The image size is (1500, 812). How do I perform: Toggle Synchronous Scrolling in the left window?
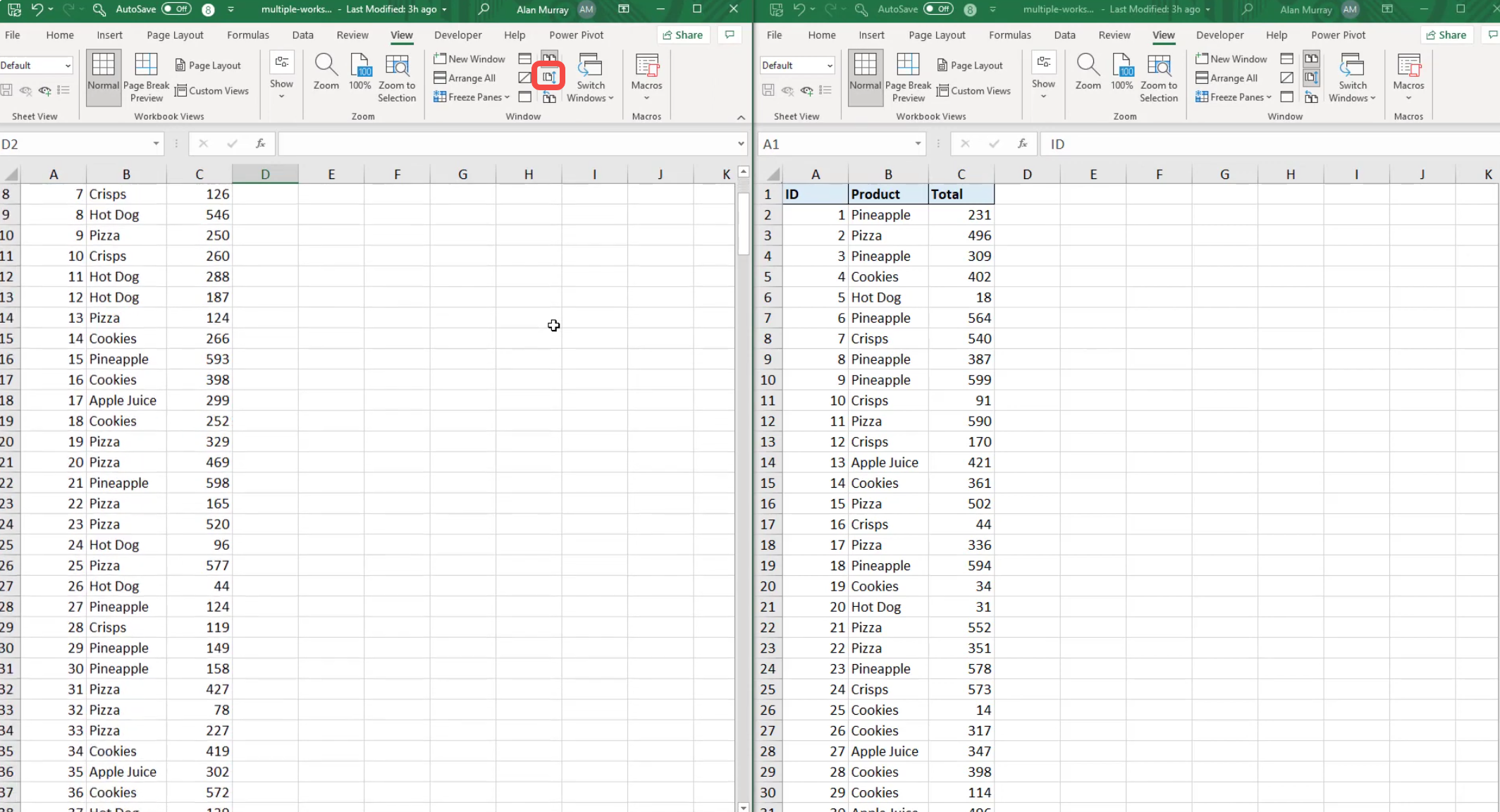point(549,77)
